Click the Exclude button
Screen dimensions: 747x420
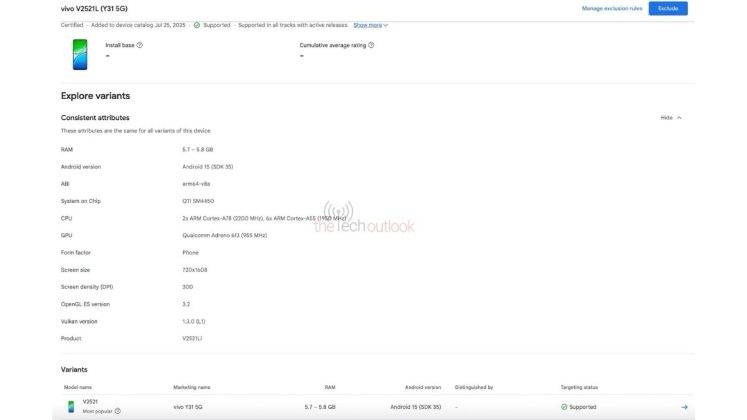click(667, 8)
